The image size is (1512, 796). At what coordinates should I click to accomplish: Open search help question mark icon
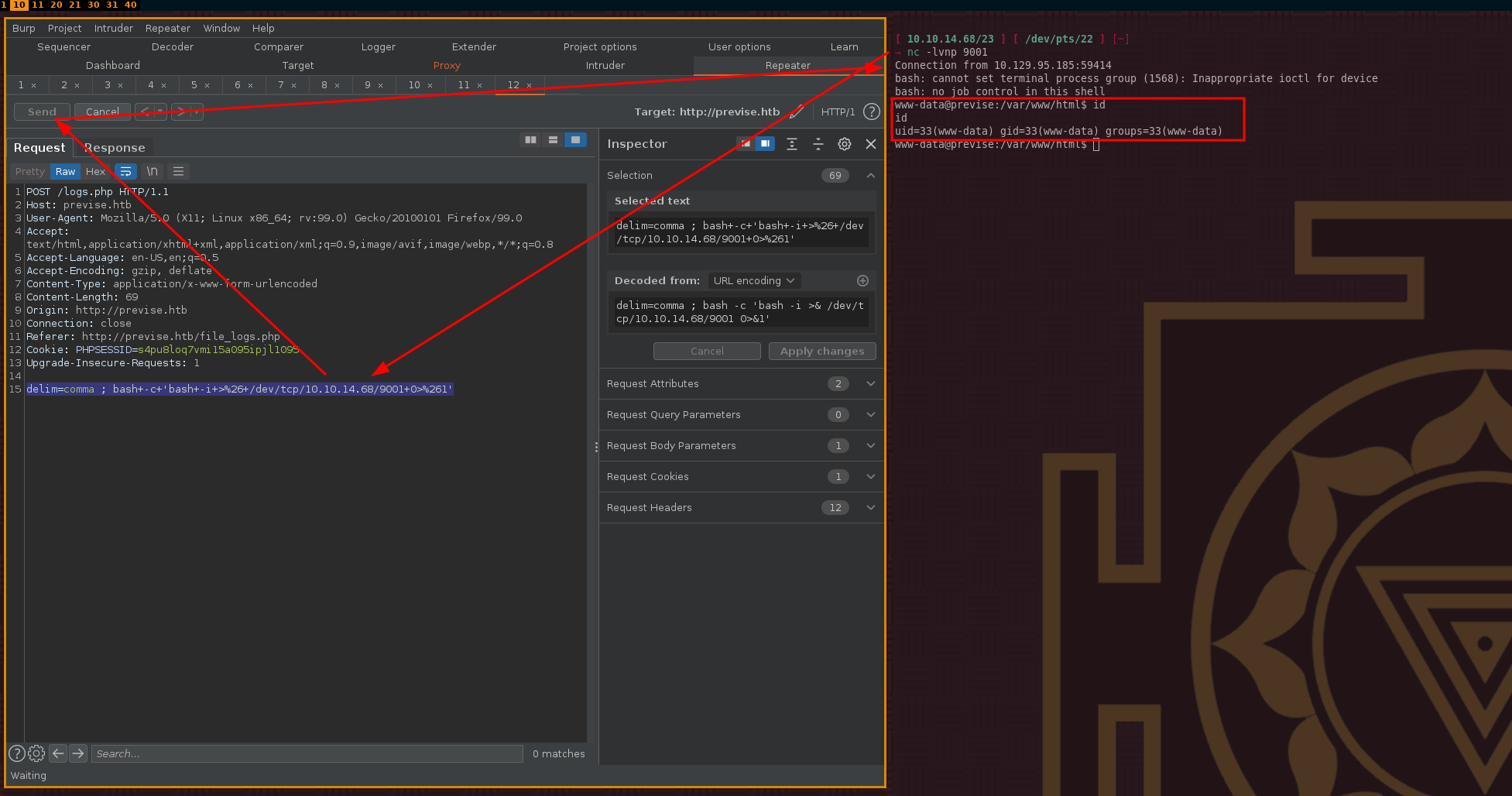click(x=16, y=753)
